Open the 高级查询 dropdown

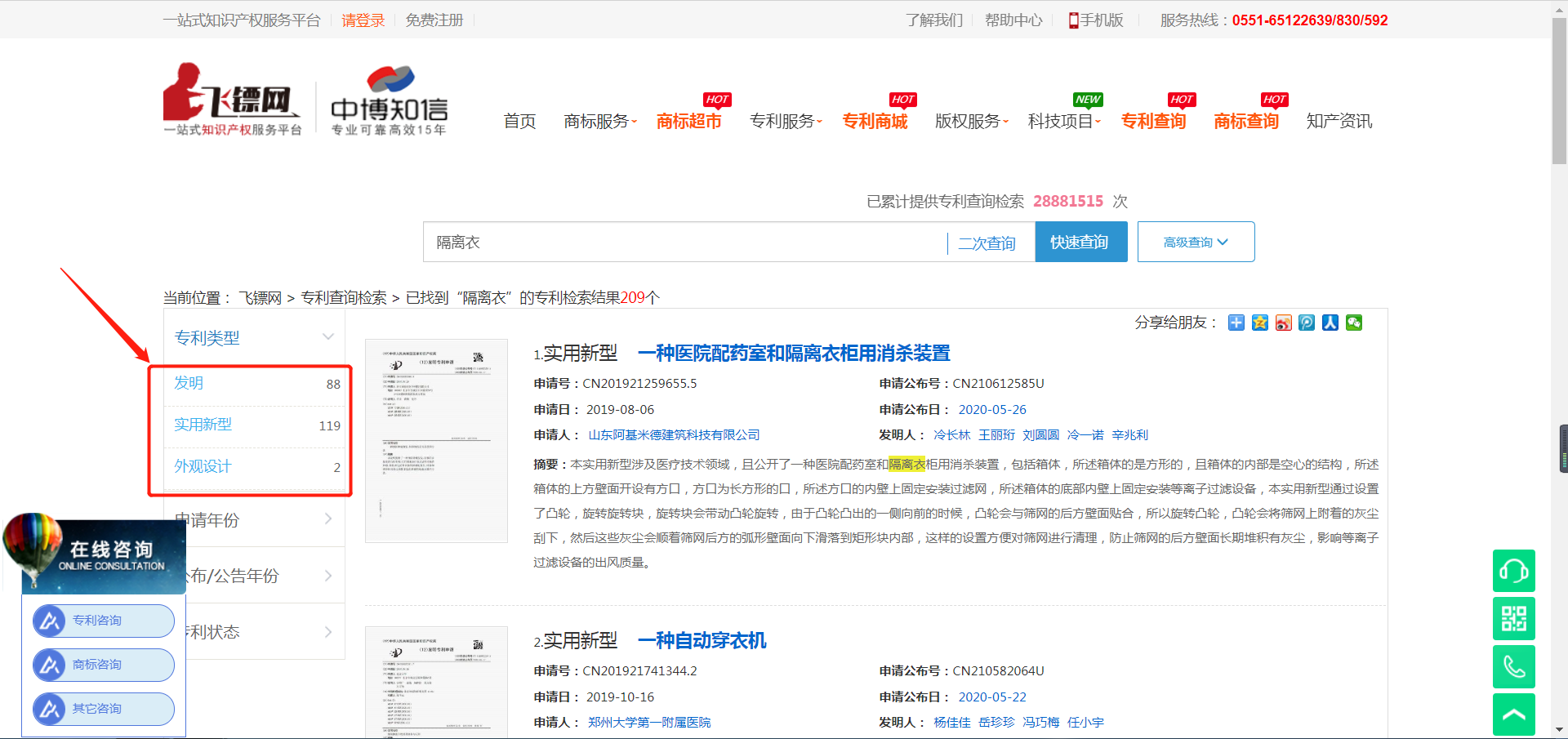point(1196,242)
